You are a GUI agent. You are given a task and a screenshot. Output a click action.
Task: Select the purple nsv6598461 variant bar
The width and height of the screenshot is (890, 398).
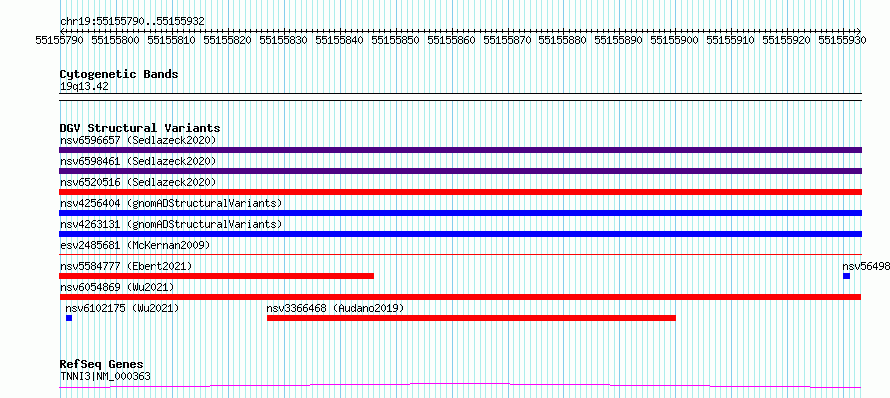point(460,171)
